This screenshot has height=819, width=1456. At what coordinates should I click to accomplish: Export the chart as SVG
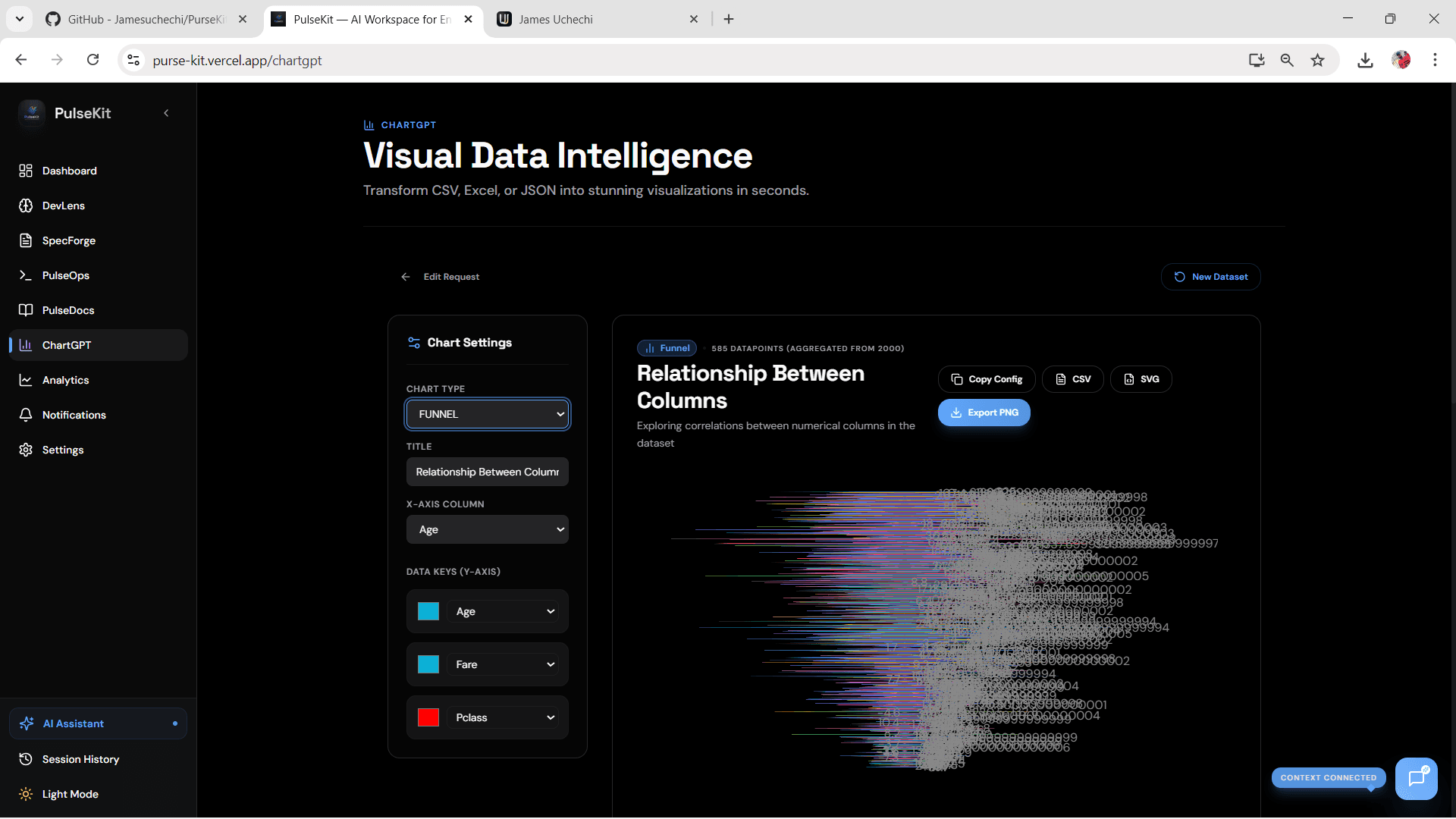1141,379
